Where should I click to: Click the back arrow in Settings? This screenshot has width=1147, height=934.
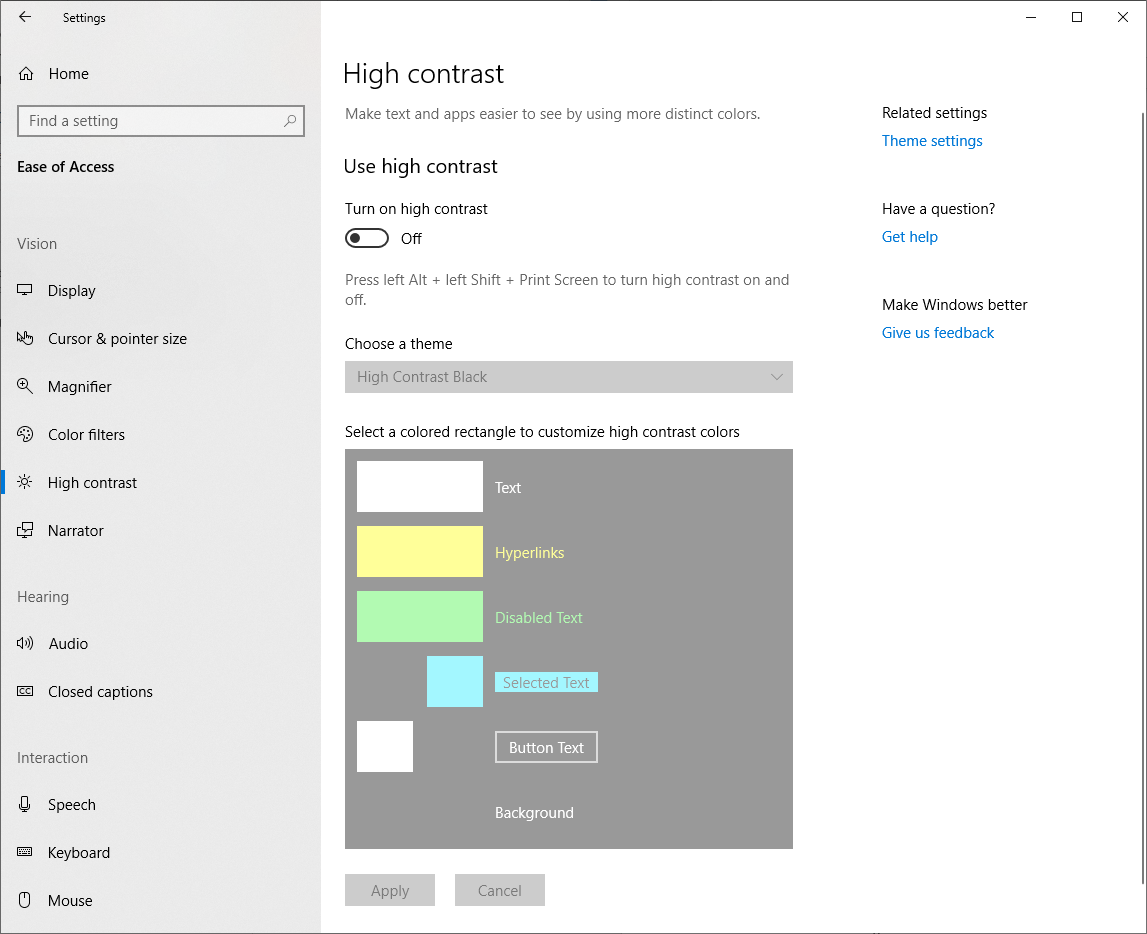point(25,17)
